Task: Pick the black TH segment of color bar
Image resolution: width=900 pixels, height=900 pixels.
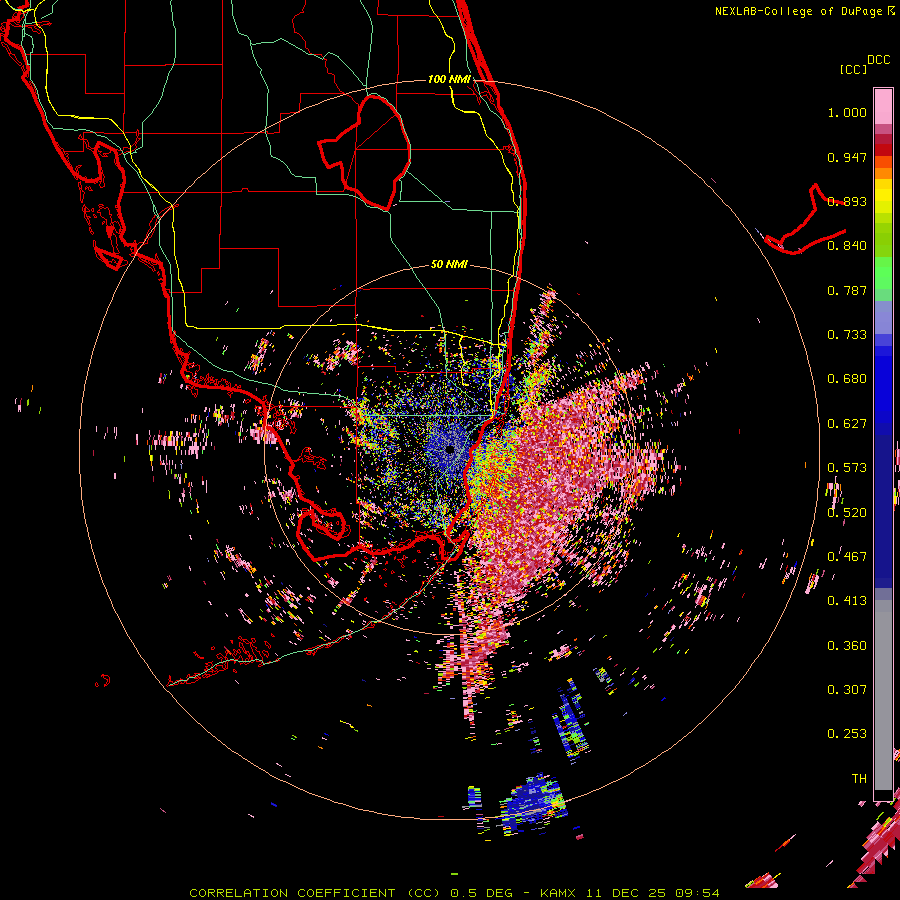Action: [883, 794]
